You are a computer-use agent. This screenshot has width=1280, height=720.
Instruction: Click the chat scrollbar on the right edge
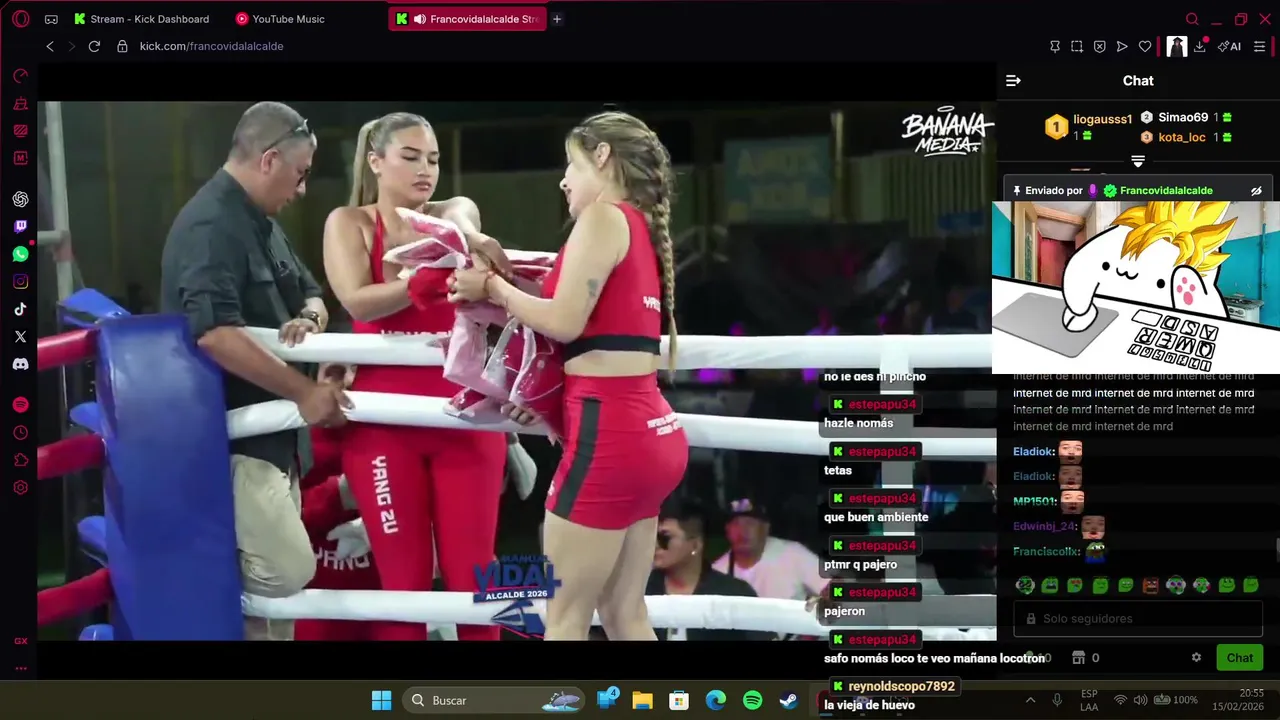click(x=1277, y=551)
